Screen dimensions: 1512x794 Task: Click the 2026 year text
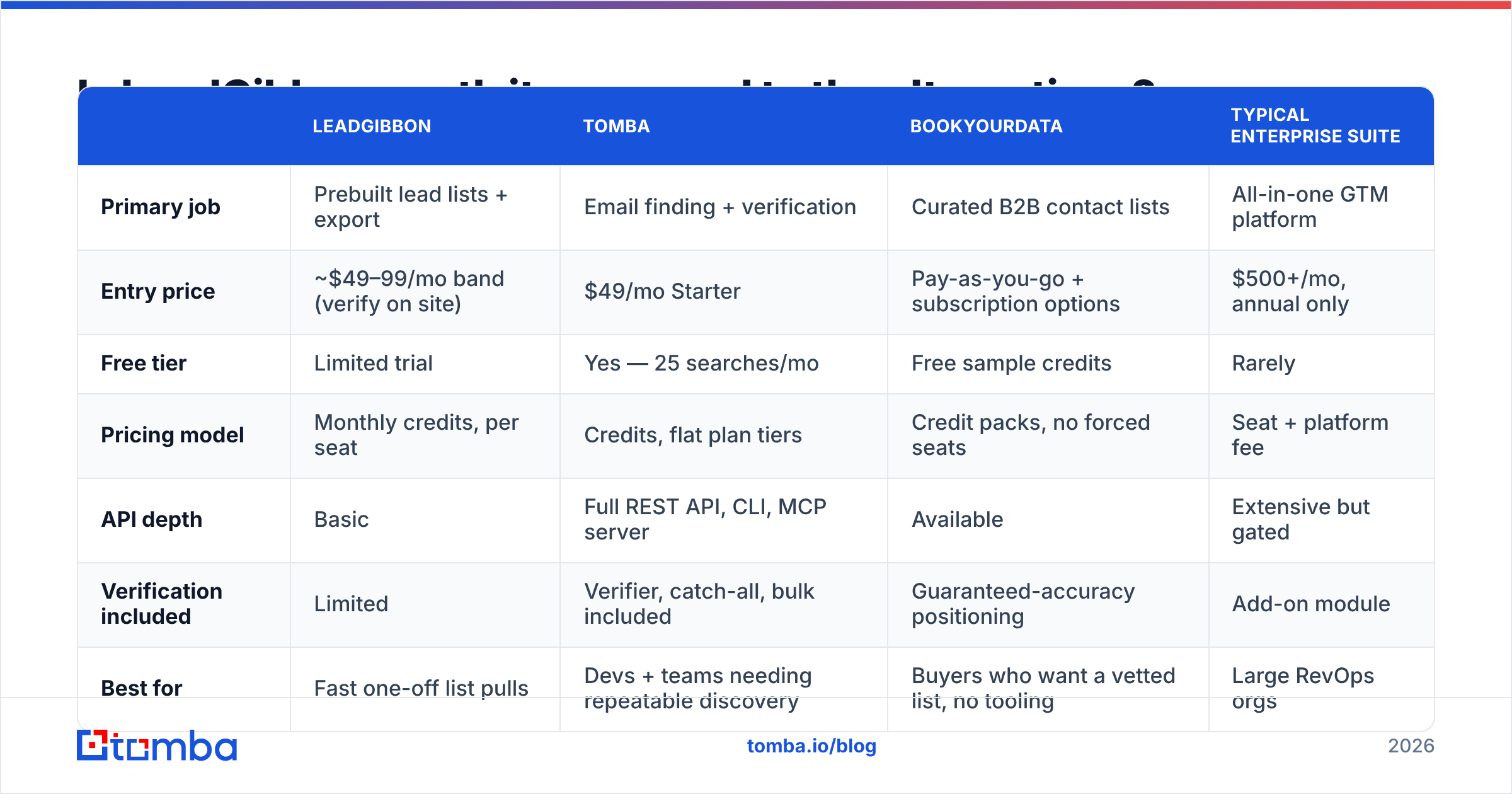(1411, 746)
